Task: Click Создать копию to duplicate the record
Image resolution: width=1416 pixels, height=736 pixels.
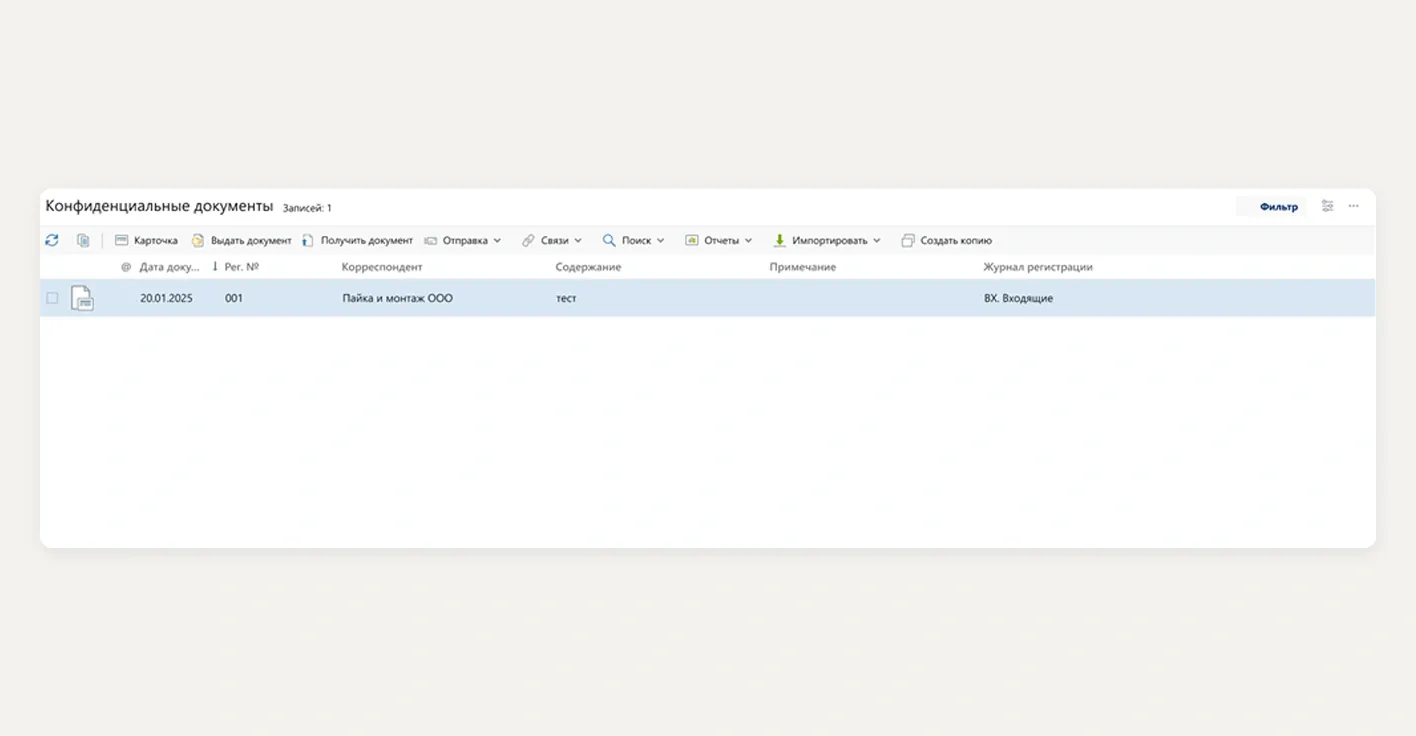Action: pos(946,240)
